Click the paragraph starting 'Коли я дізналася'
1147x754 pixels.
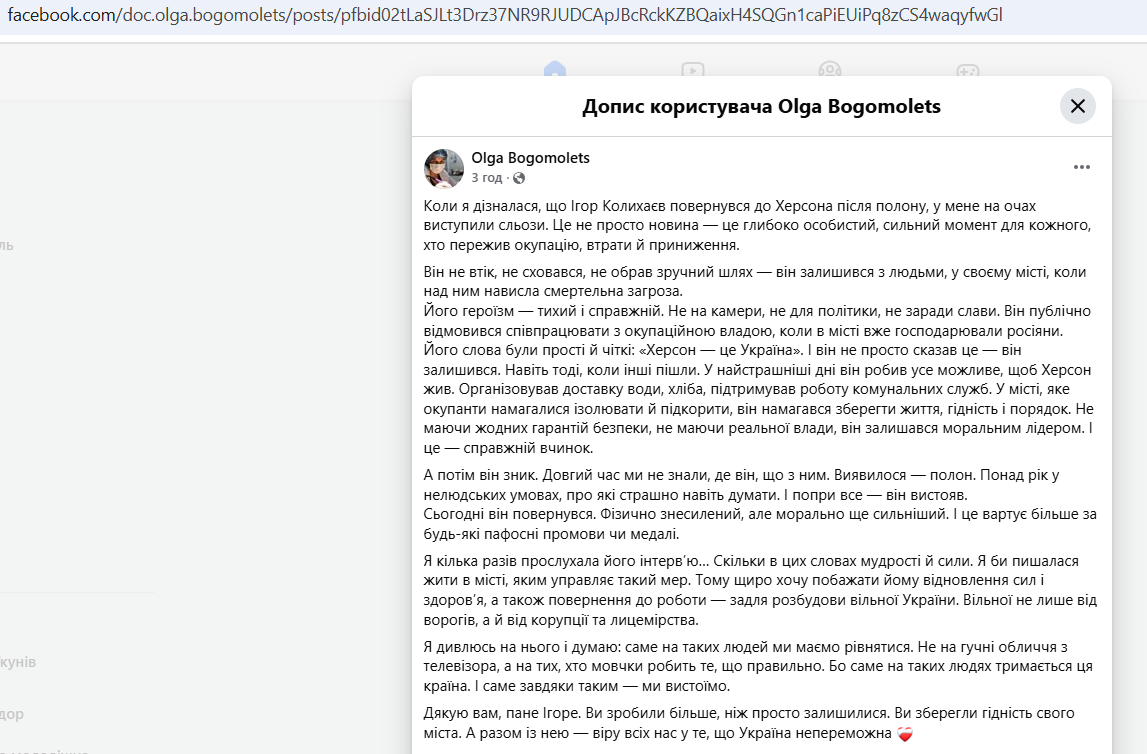point(758,225)
